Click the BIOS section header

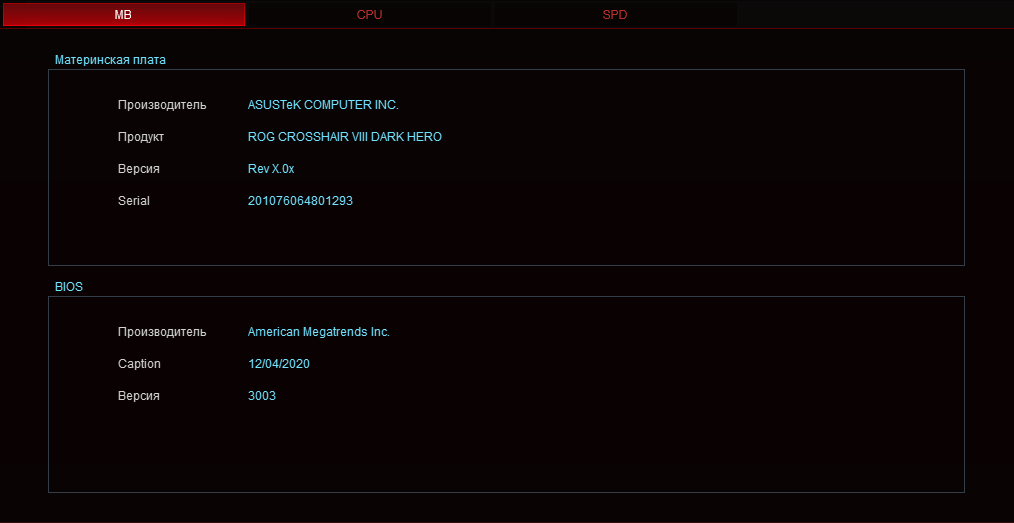point(69,287)
